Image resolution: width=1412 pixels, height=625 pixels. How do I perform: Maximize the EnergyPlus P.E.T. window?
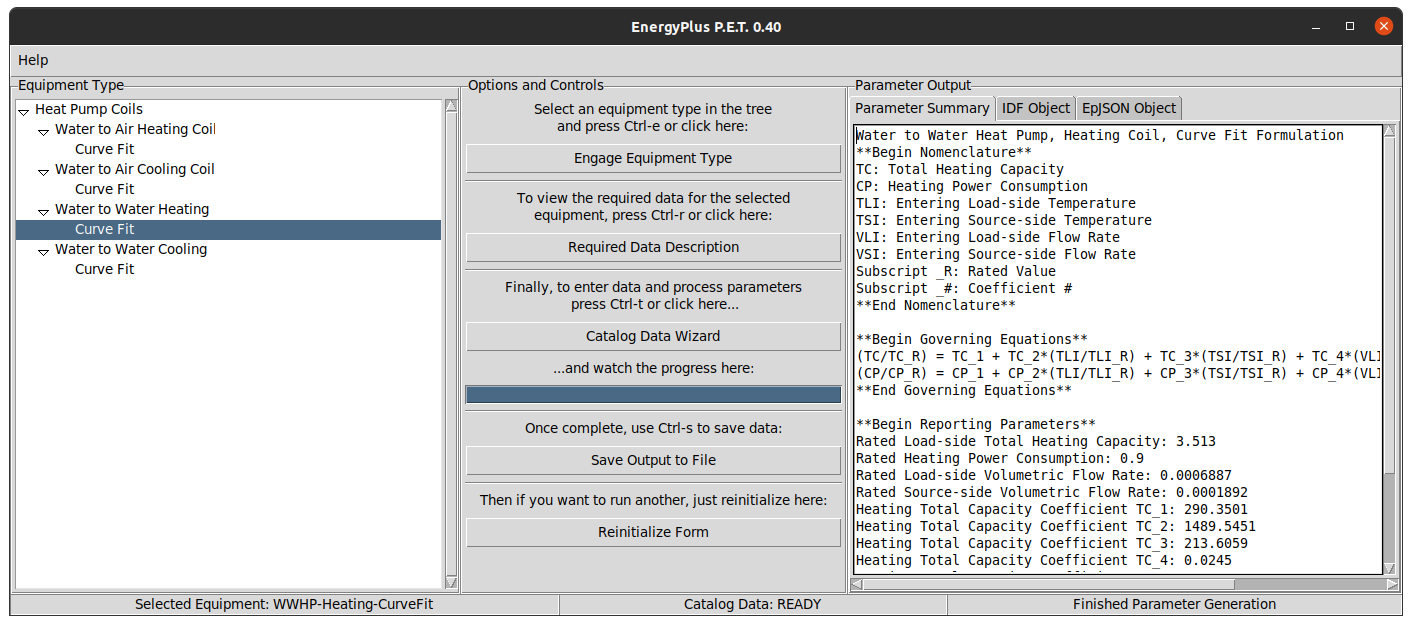[1350, 27]
